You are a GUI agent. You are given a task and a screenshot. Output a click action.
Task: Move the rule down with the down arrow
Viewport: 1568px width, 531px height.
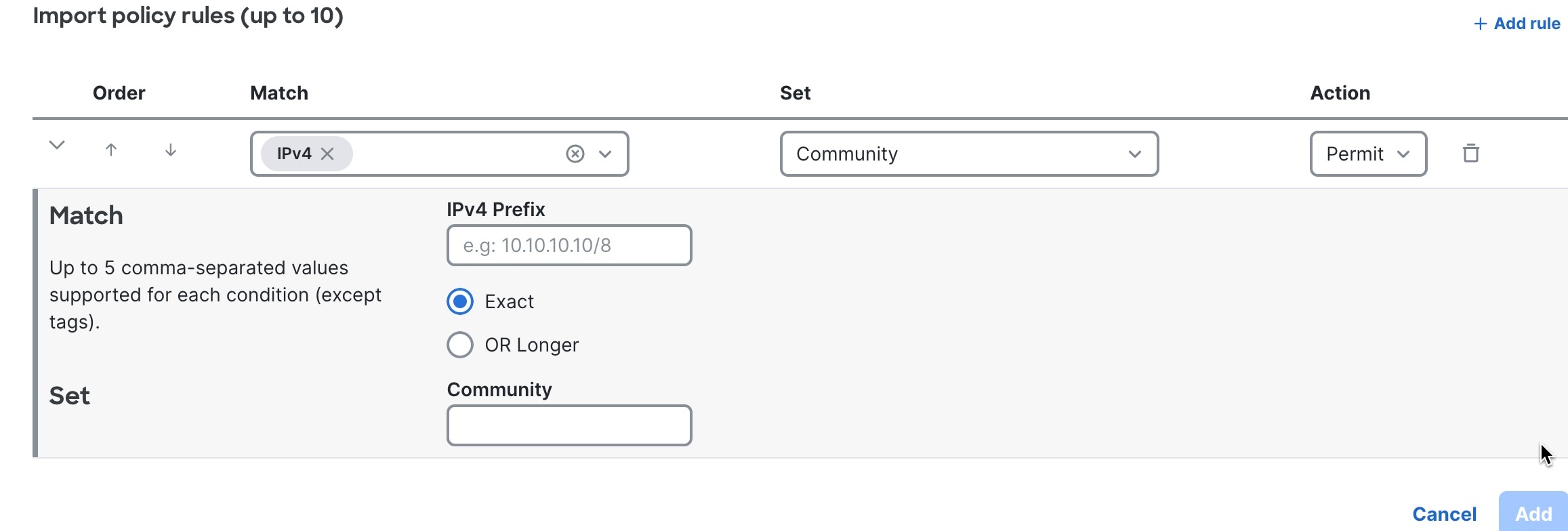171,150
